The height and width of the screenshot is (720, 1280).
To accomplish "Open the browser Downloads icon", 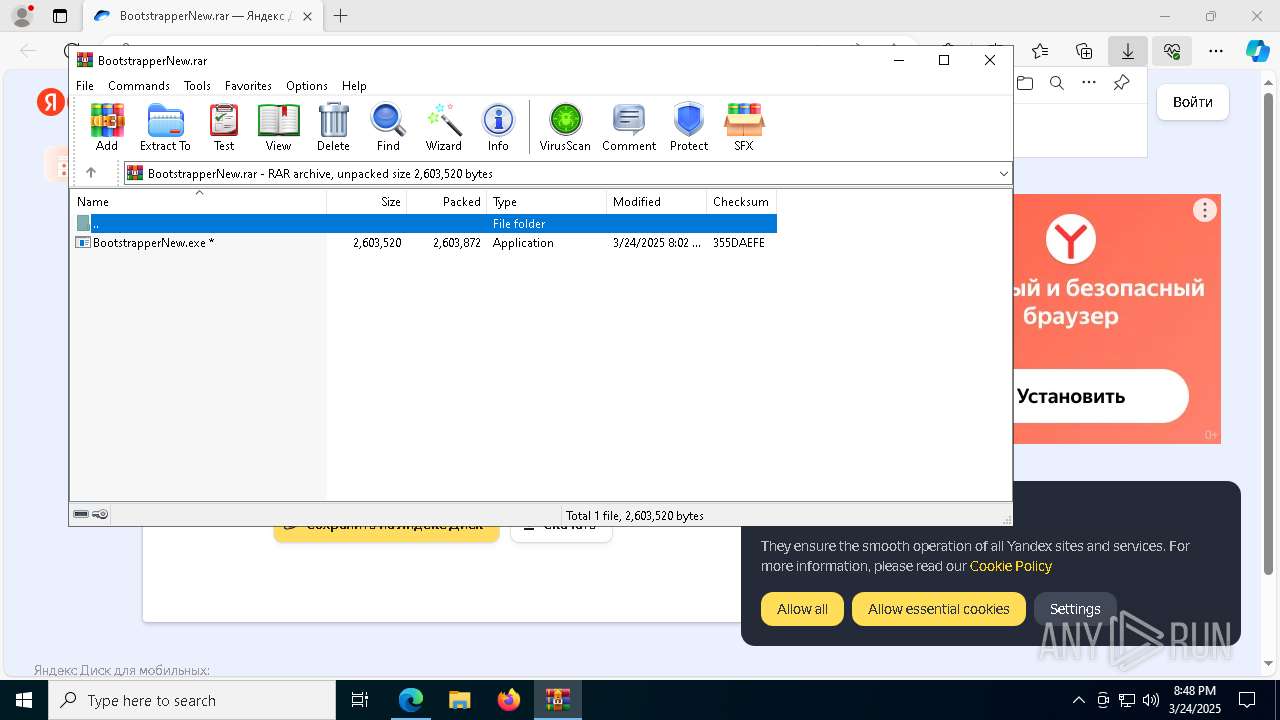I will (x=1128, y=51).
